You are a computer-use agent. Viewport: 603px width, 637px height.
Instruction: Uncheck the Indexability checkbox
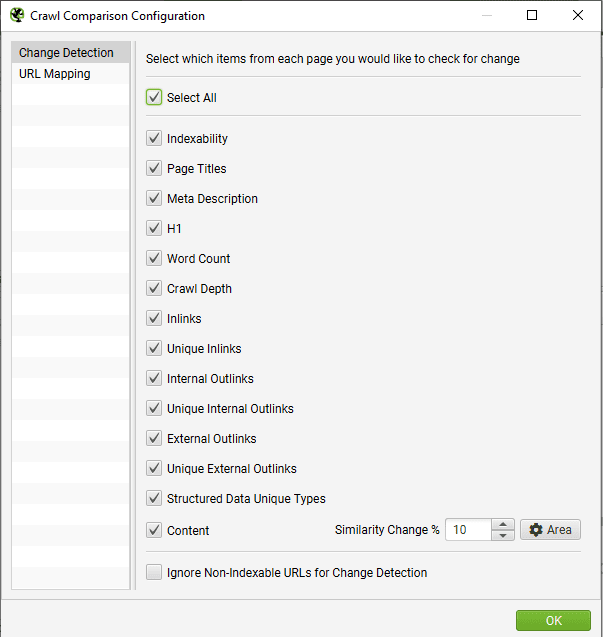[154, 139]
